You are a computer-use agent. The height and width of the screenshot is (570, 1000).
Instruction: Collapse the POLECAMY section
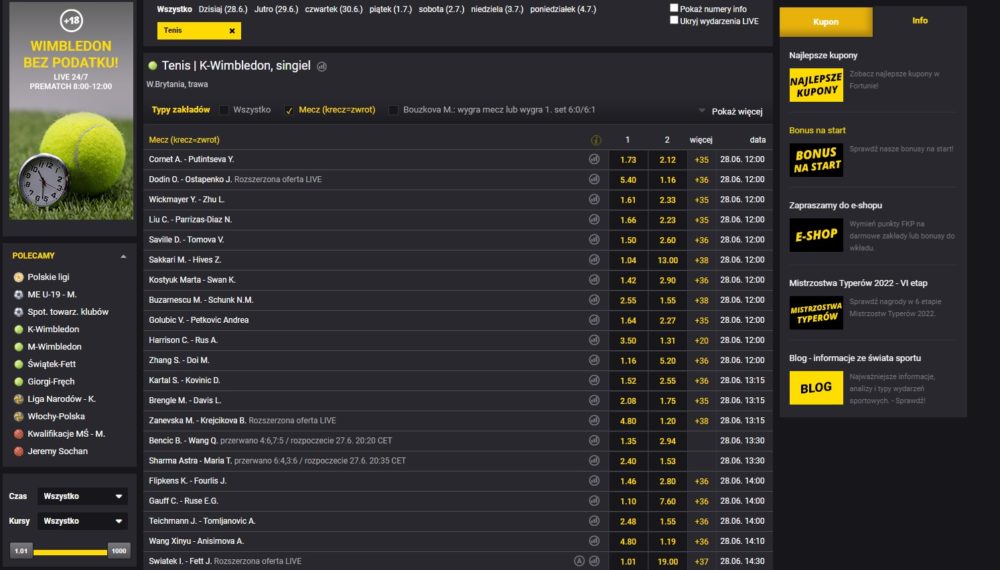click(123, 256)
